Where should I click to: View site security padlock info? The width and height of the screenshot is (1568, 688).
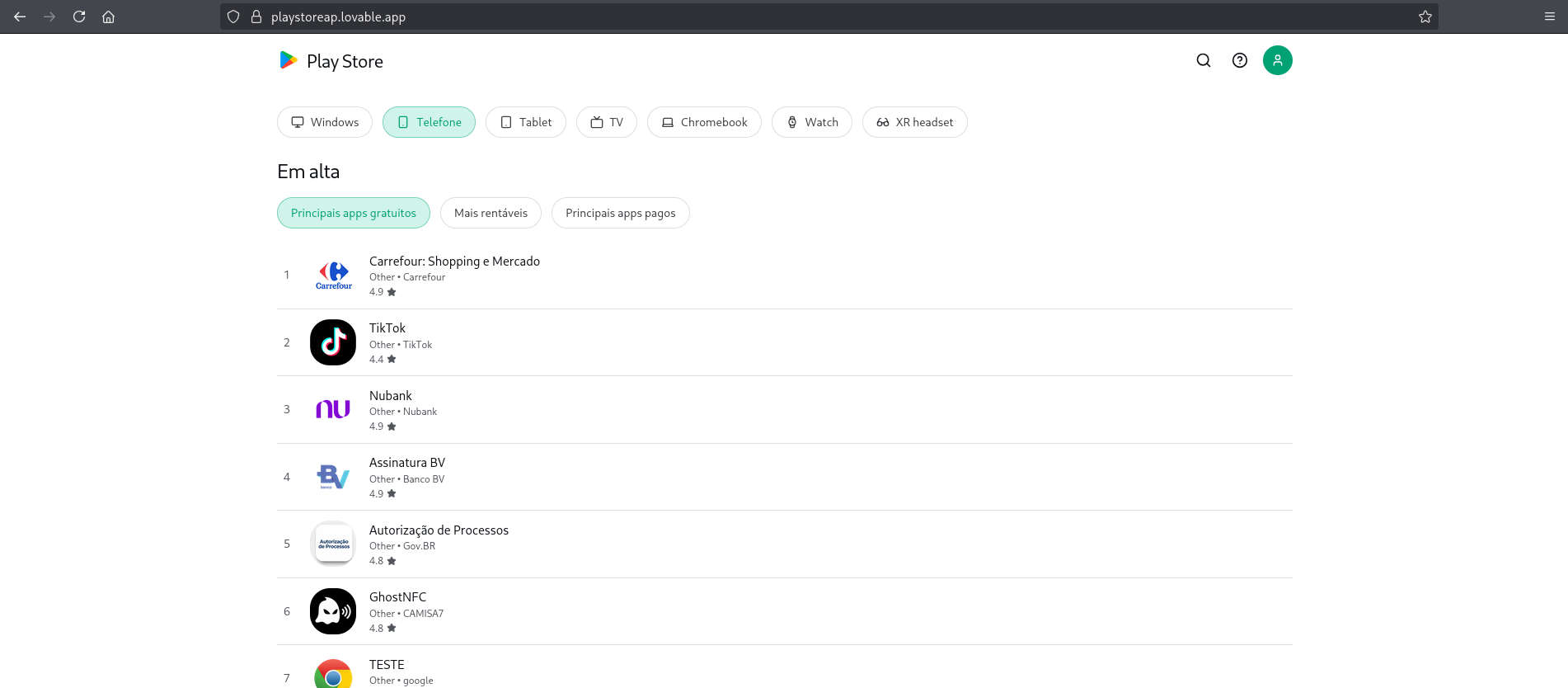[256, 16]
